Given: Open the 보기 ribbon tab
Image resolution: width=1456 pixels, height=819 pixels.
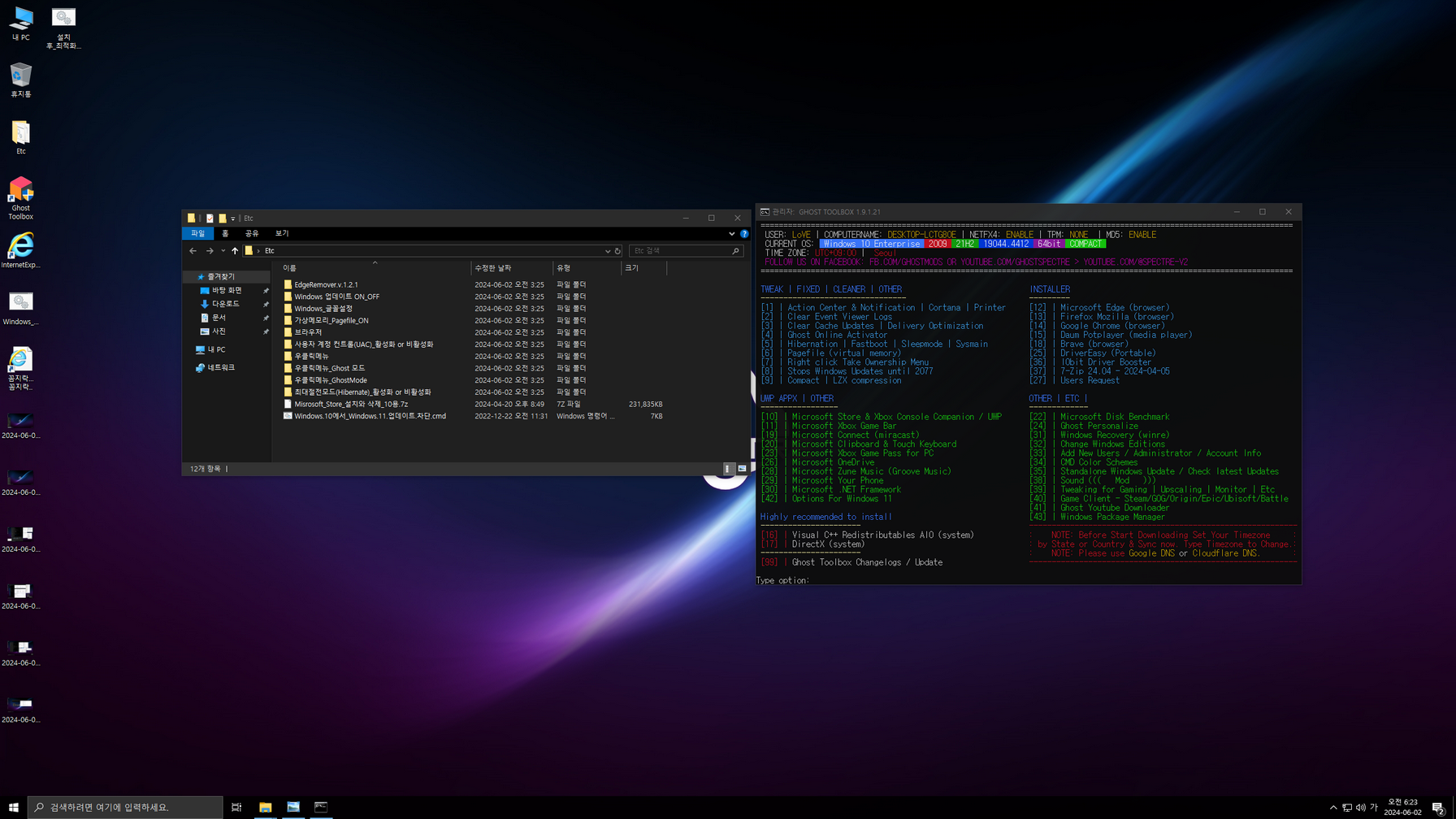Looking at the screenshot, I should click(282, 234).
